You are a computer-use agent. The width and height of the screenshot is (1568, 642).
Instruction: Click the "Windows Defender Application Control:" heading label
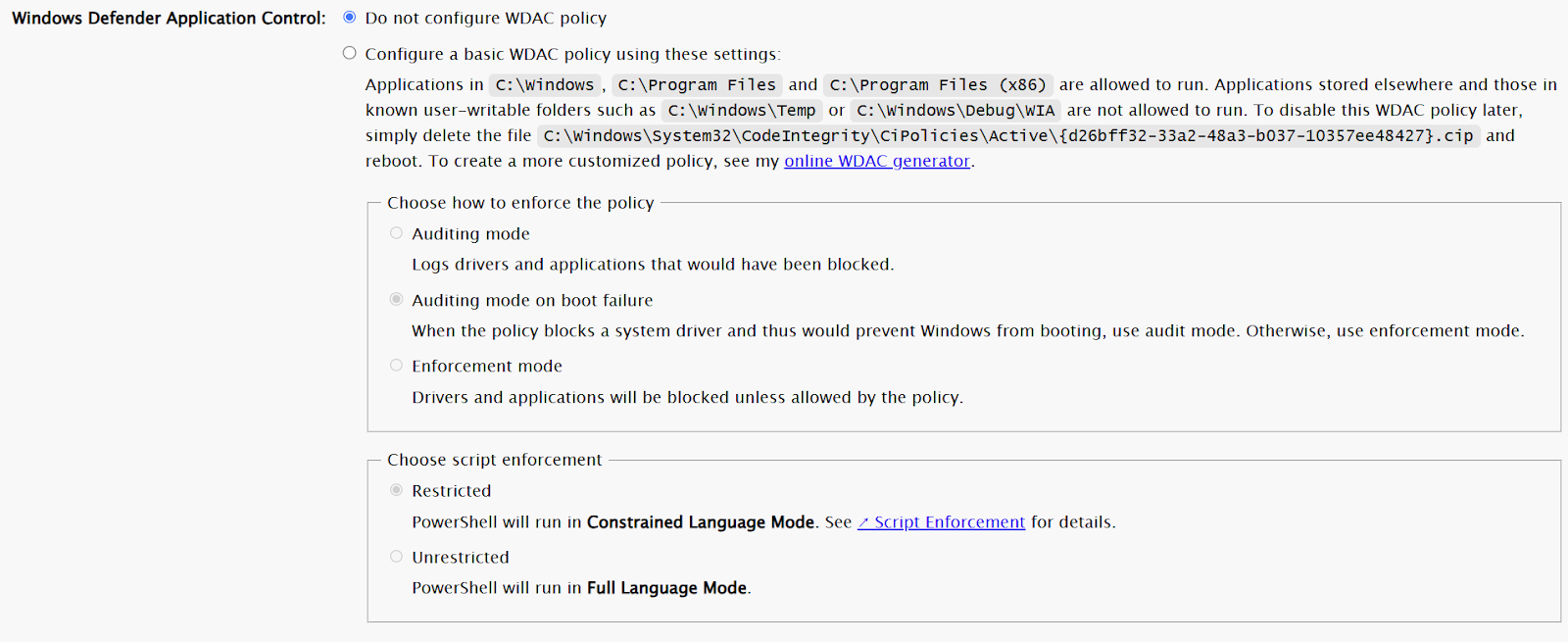click(x=169, y=19)
